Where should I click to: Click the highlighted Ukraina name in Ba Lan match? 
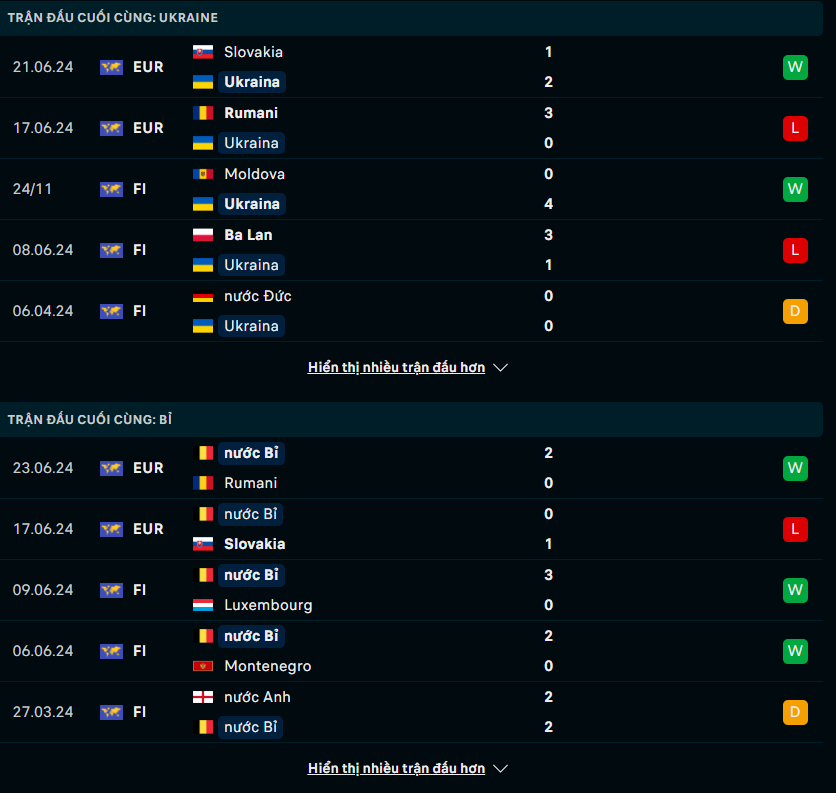click(251, 265)
